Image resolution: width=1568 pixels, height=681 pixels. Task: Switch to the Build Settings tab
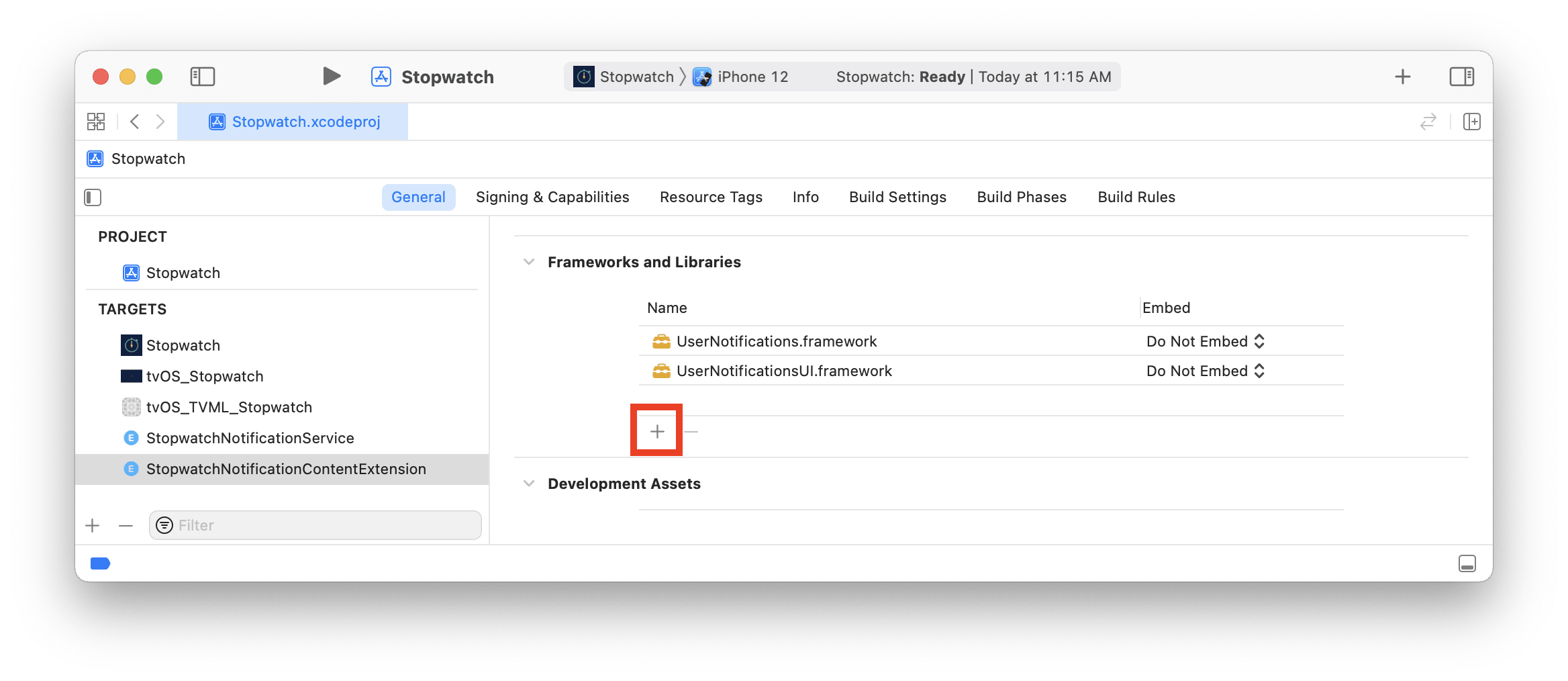point(897,197)
